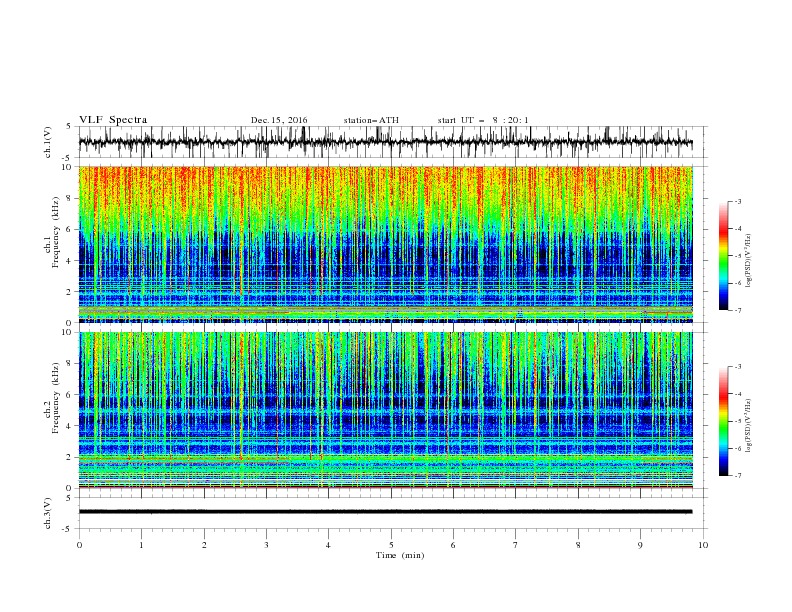Click the time axis tick label "10"
Viewport: 792px width, 612px height.
(703, 545)
